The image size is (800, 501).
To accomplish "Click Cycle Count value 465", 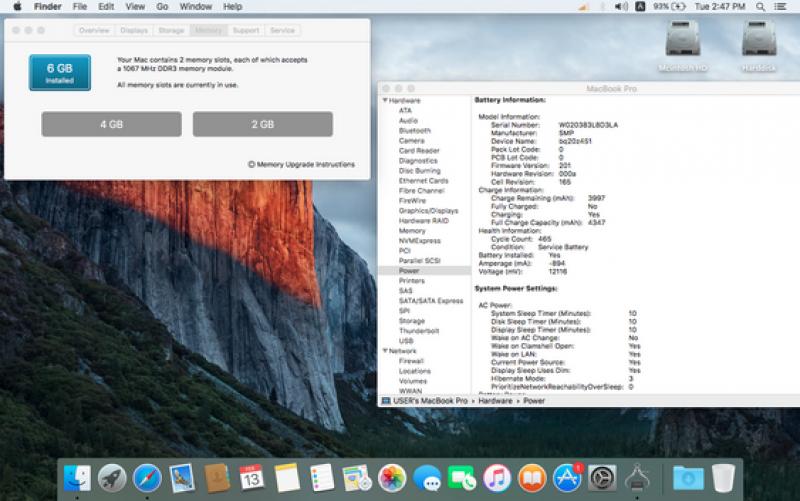I will 544,239.
